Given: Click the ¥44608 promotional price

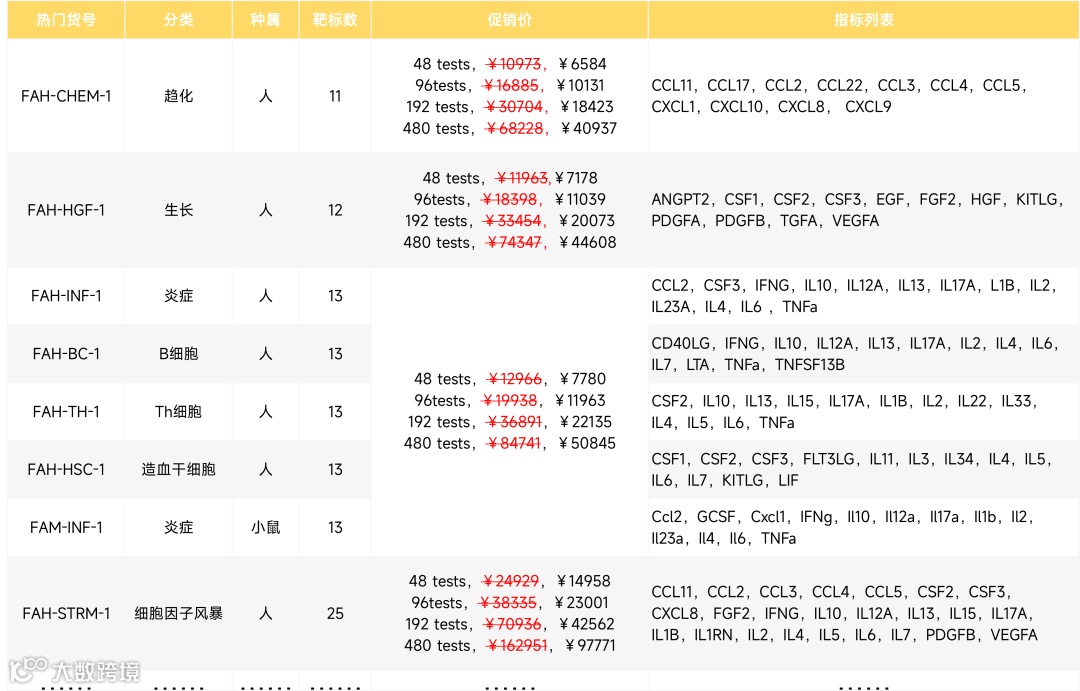Looking at the screenshot, I should [588, 242].
